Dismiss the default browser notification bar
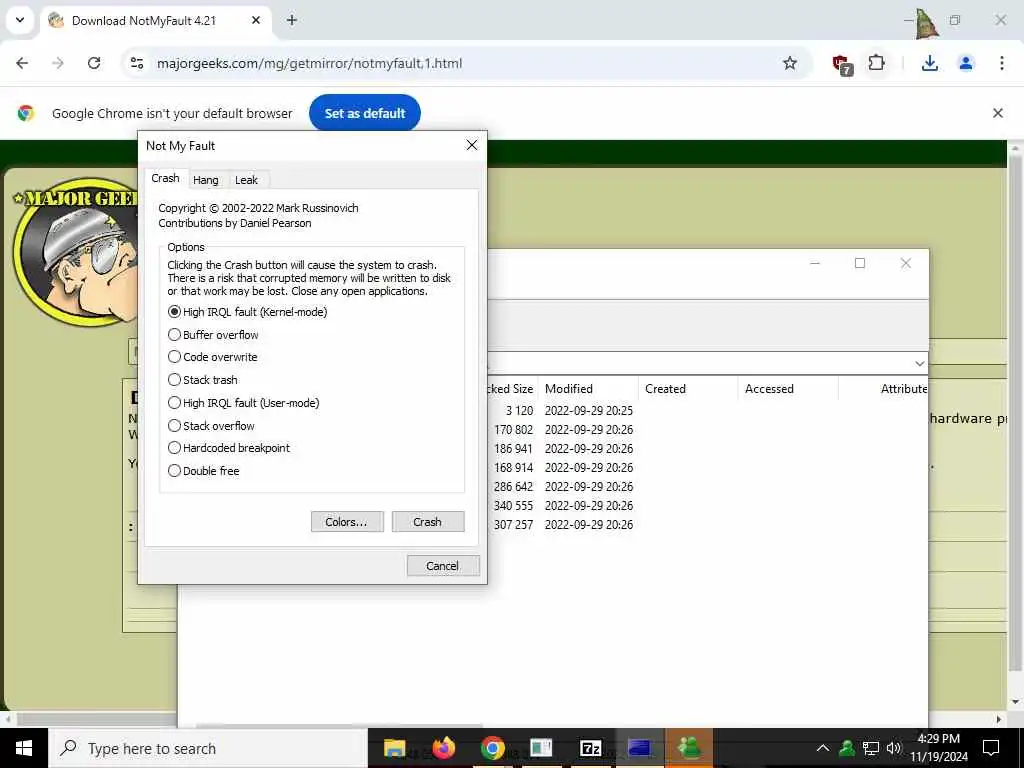 [x=998, y=113]
